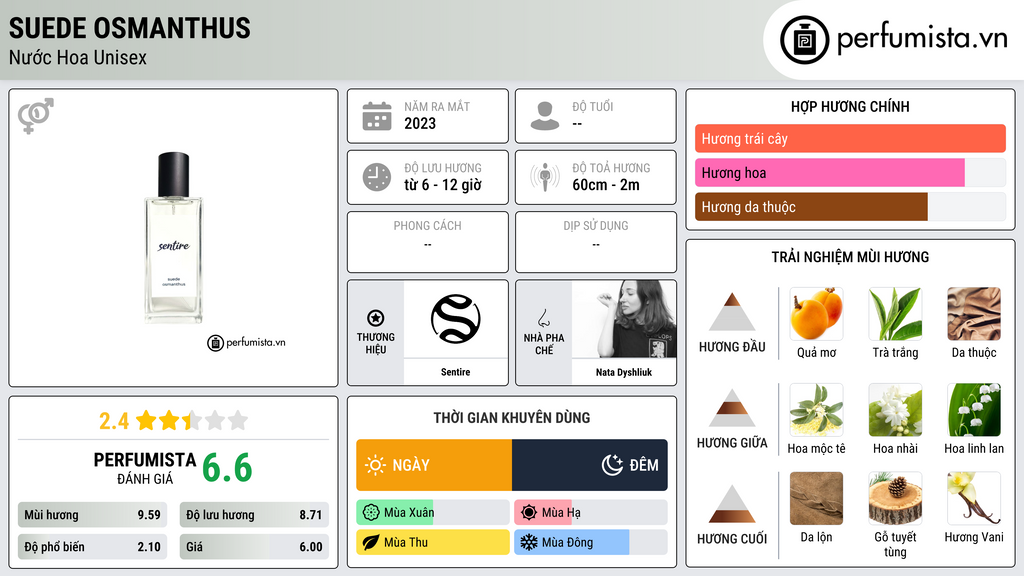Click the Hương Giữa pyramid icon
Screen dimensions: 1024x576
point(732,408)
